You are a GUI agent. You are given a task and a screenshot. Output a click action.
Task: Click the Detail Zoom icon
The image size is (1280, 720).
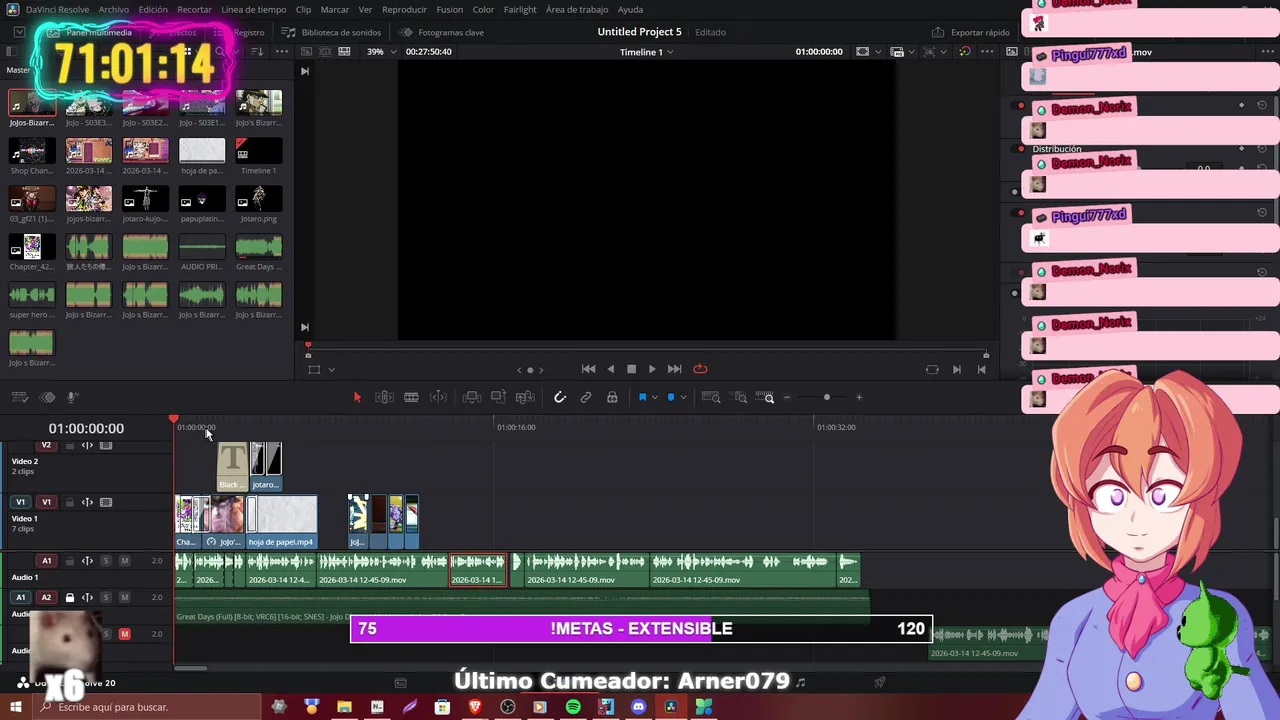click(x=740, y=397)
